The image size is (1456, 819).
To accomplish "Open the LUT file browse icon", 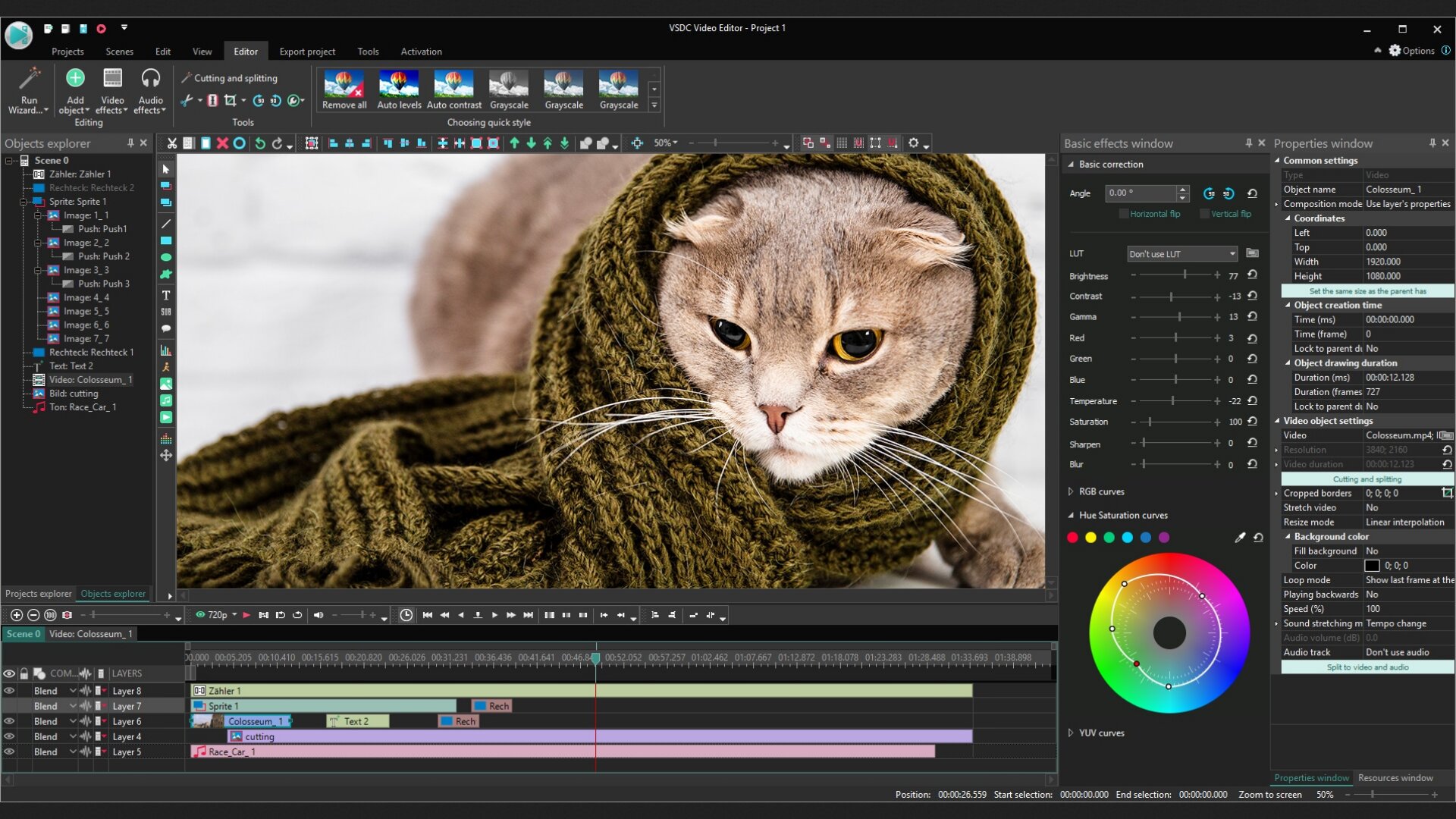I will [1252, 253].
